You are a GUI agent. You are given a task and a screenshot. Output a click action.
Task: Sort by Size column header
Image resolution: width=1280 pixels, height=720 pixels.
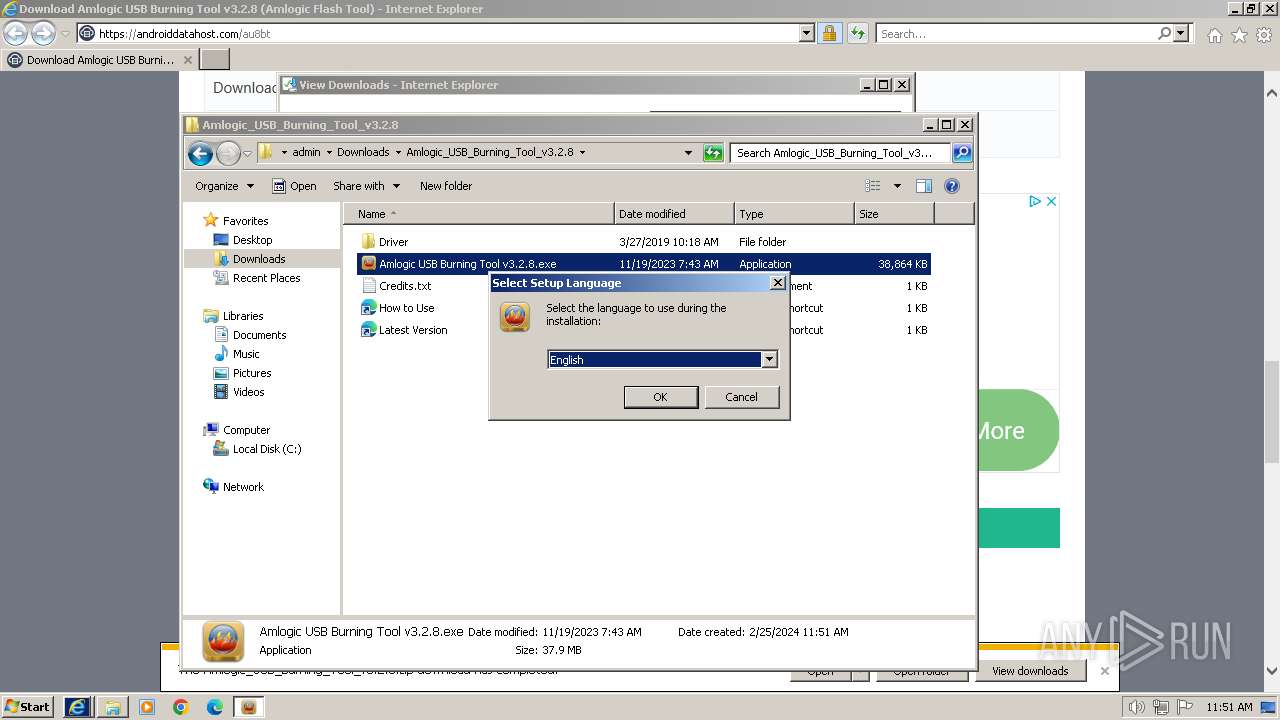pyautogui.click(x=894, y=214)
